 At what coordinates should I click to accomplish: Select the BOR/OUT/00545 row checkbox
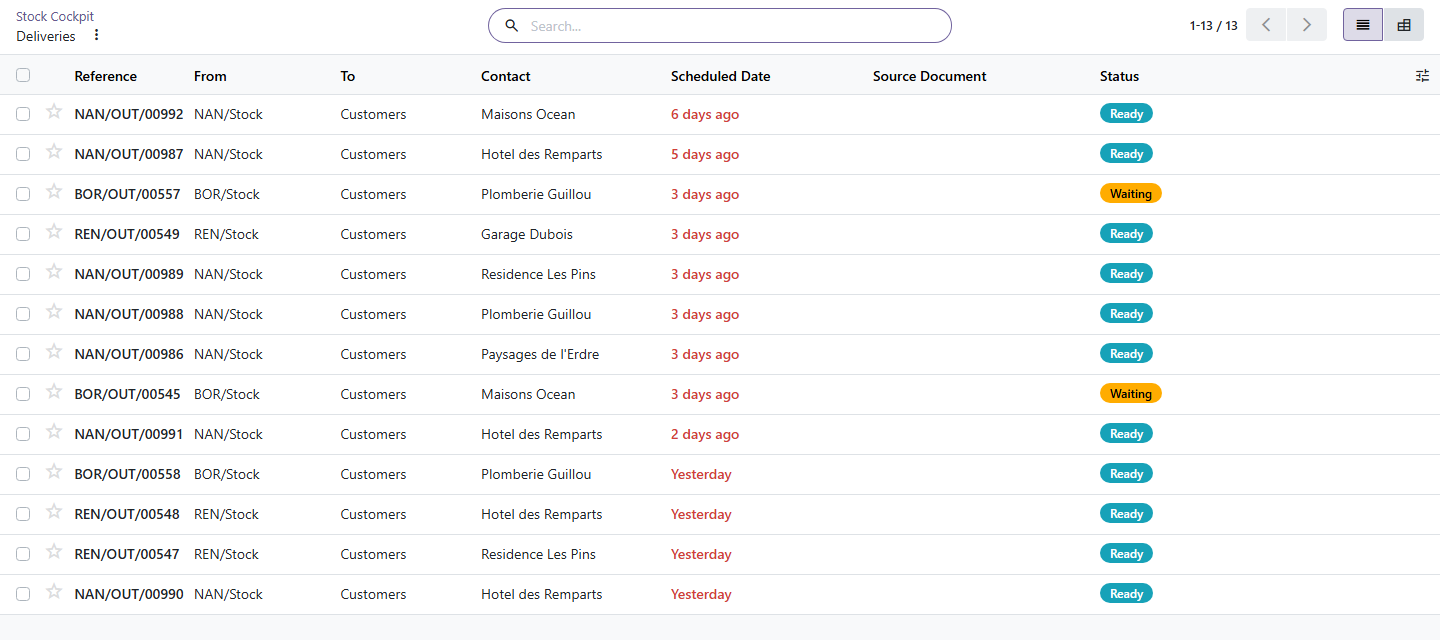23,394
